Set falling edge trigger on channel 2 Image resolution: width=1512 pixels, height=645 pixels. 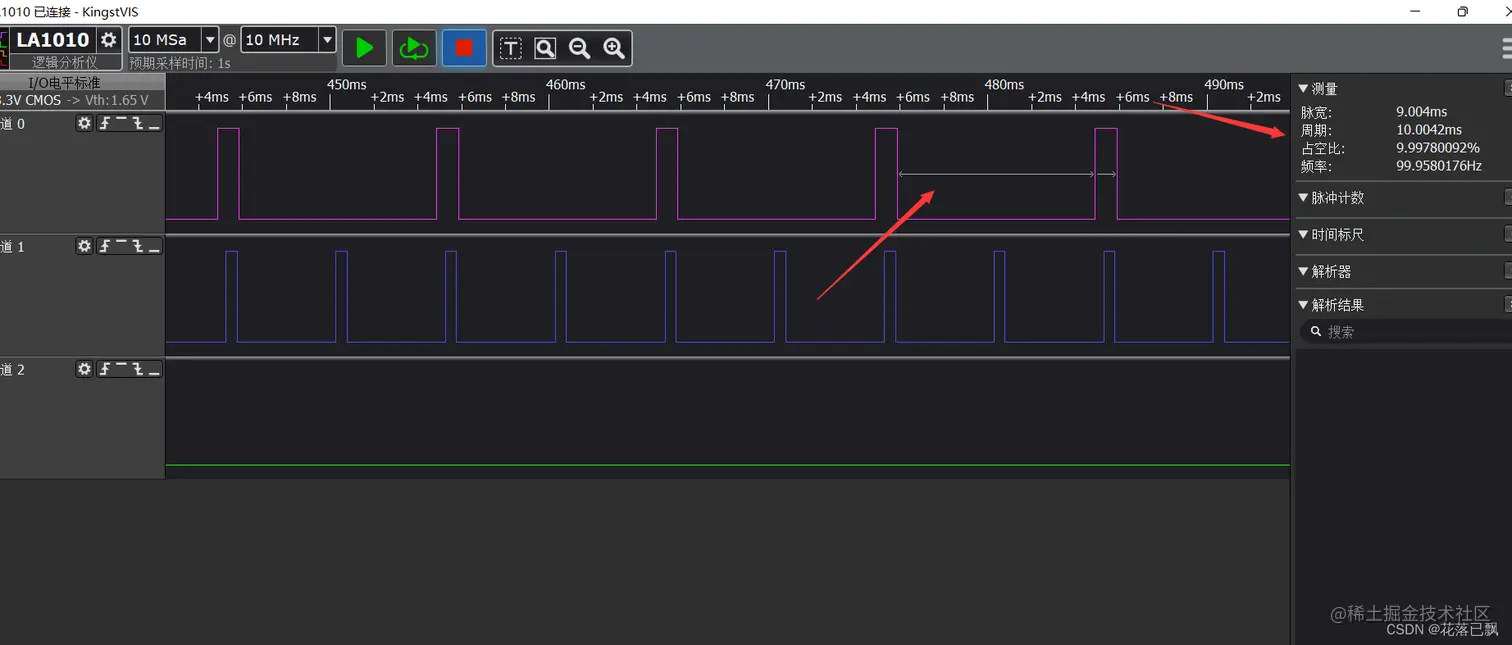pyautogui.click(x=137, y=369)
